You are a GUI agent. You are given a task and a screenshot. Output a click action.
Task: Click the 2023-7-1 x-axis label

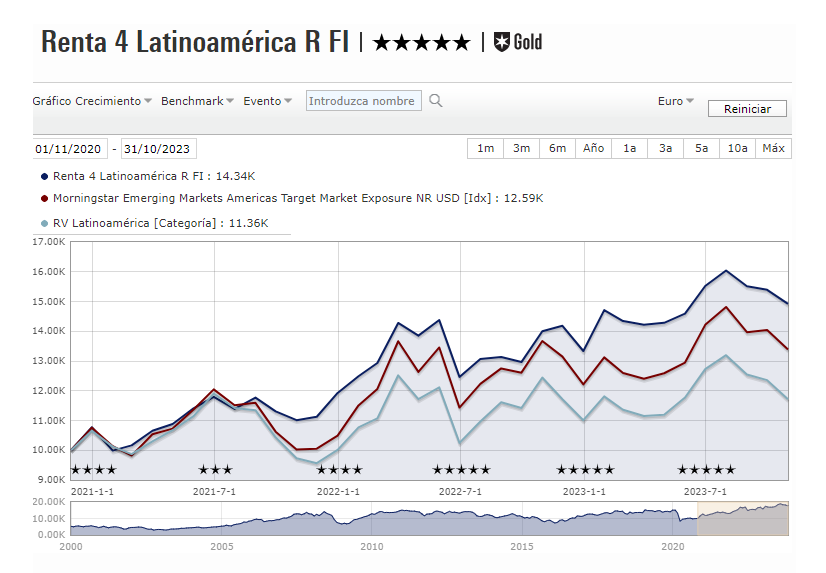705,492
